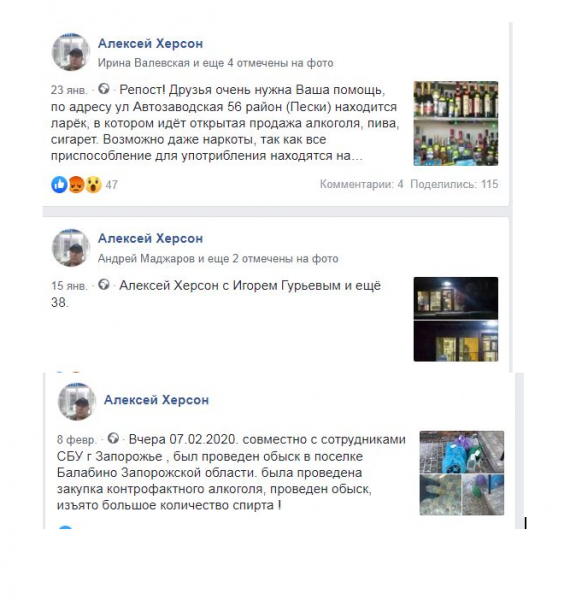The height and width of the screenshot is (600, 576).
Task: Open the Алексей Херсон name link on the first post
Action: [150, 44]
